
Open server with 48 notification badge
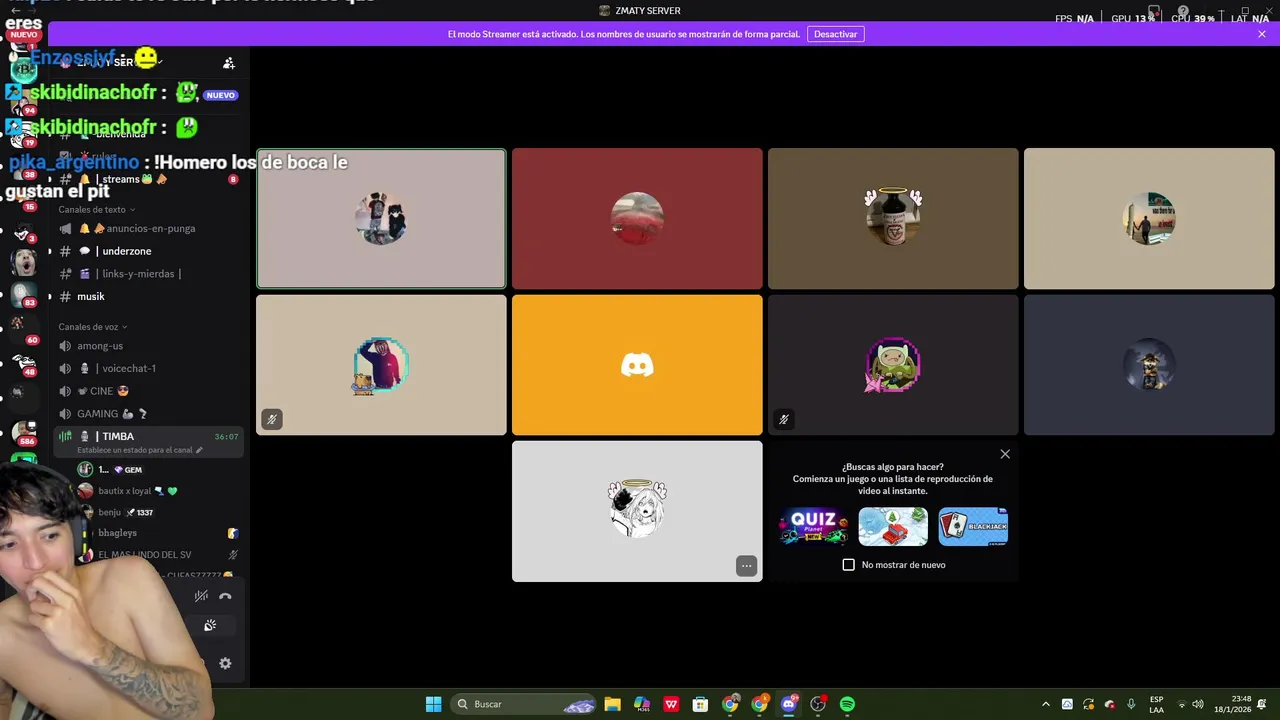[x=24, y=363]
